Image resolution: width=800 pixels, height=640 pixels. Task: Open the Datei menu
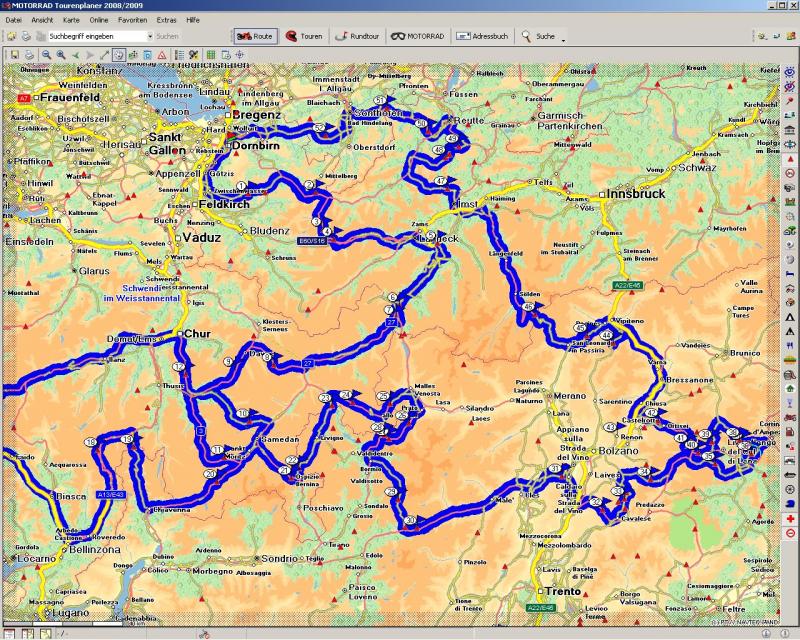coord(14,20)
